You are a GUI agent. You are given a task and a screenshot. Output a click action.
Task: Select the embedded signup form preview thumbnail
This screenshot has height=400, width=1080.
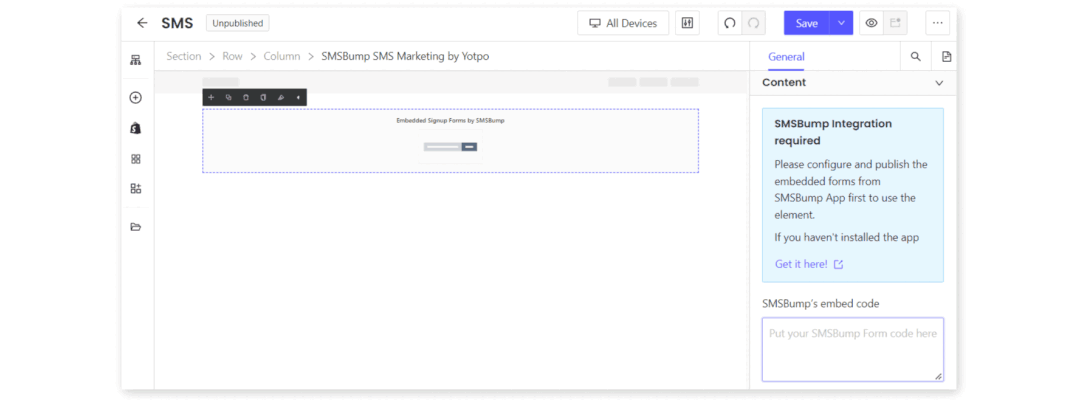(450, 147)
